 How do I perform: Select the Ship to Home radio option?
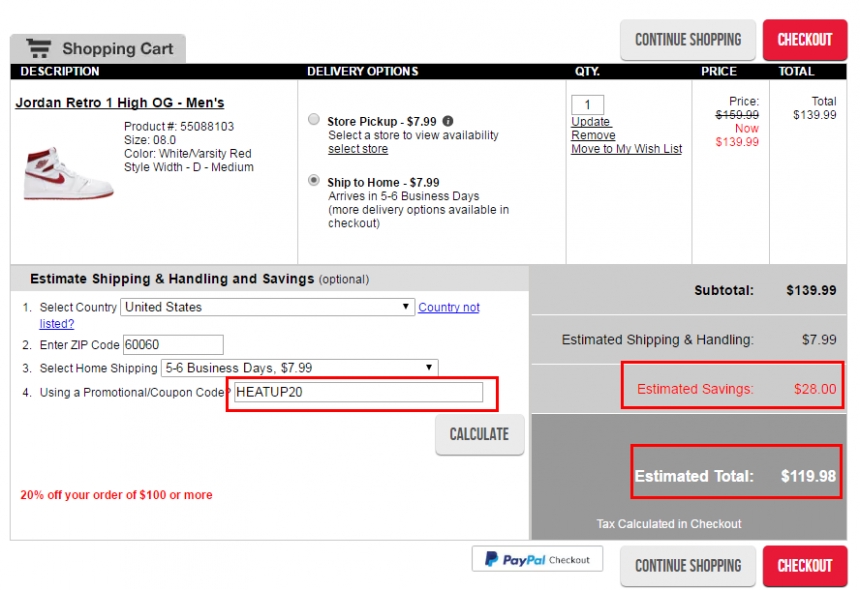pyautogui.click(x=314, y=180)
